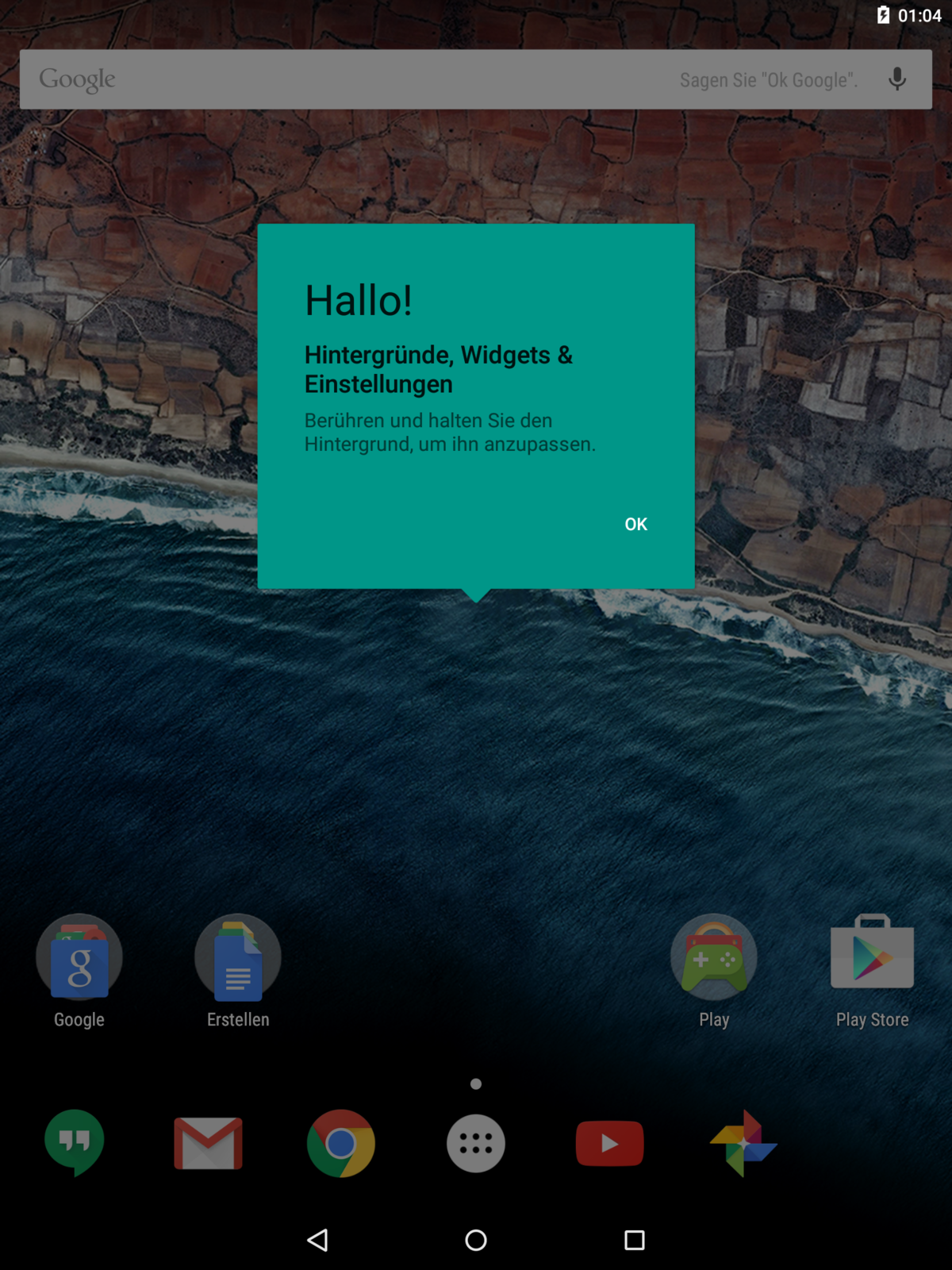This screenshot has height=1270, width=952.
Task: Open the Hangouts app in the dock
Action: pyautogui.click(x=75, y=1143)
